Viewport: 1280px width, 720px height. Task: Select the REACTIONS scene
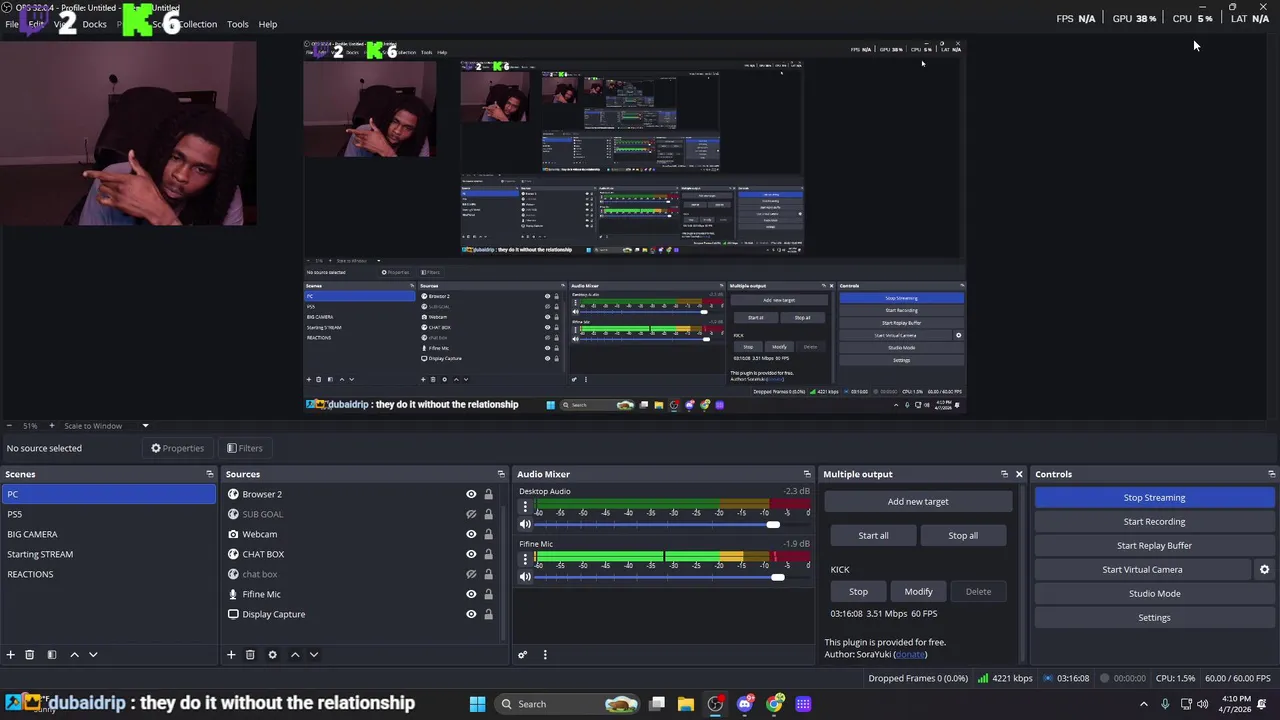[x=108, y=574]
